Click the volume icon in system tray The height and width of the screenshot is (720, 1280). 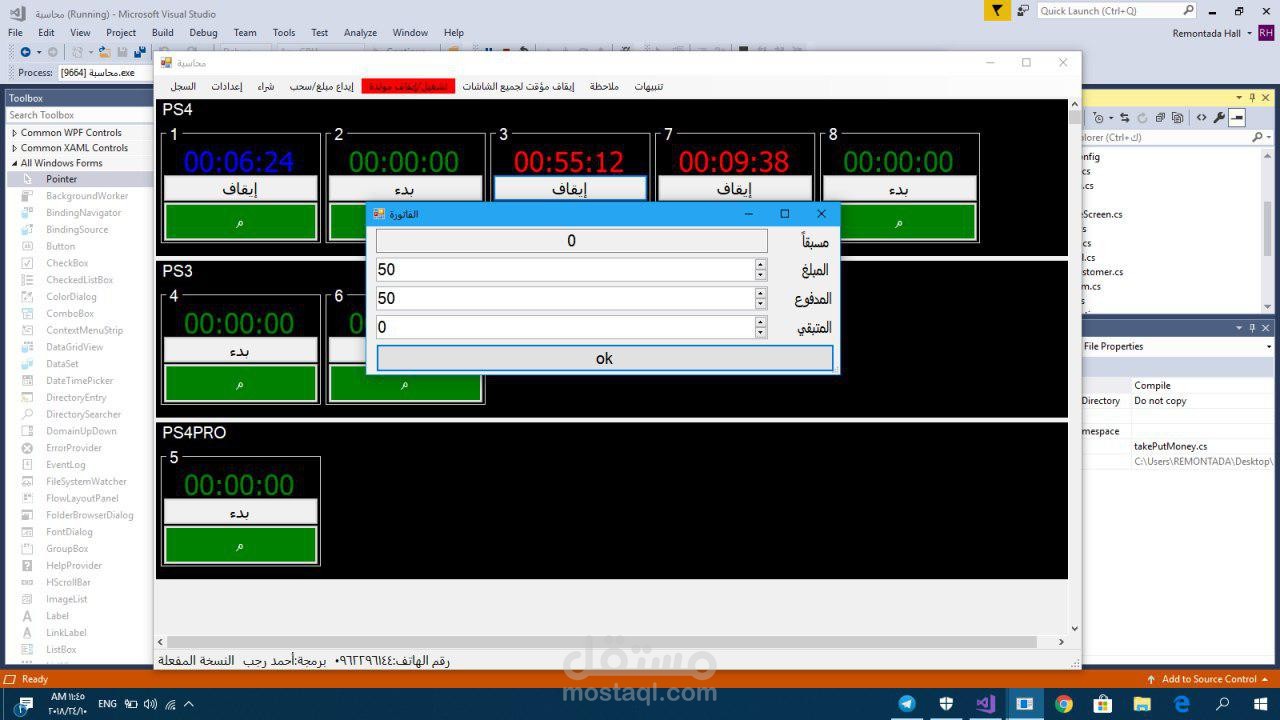pyautogui.click(x=150, y=704)
